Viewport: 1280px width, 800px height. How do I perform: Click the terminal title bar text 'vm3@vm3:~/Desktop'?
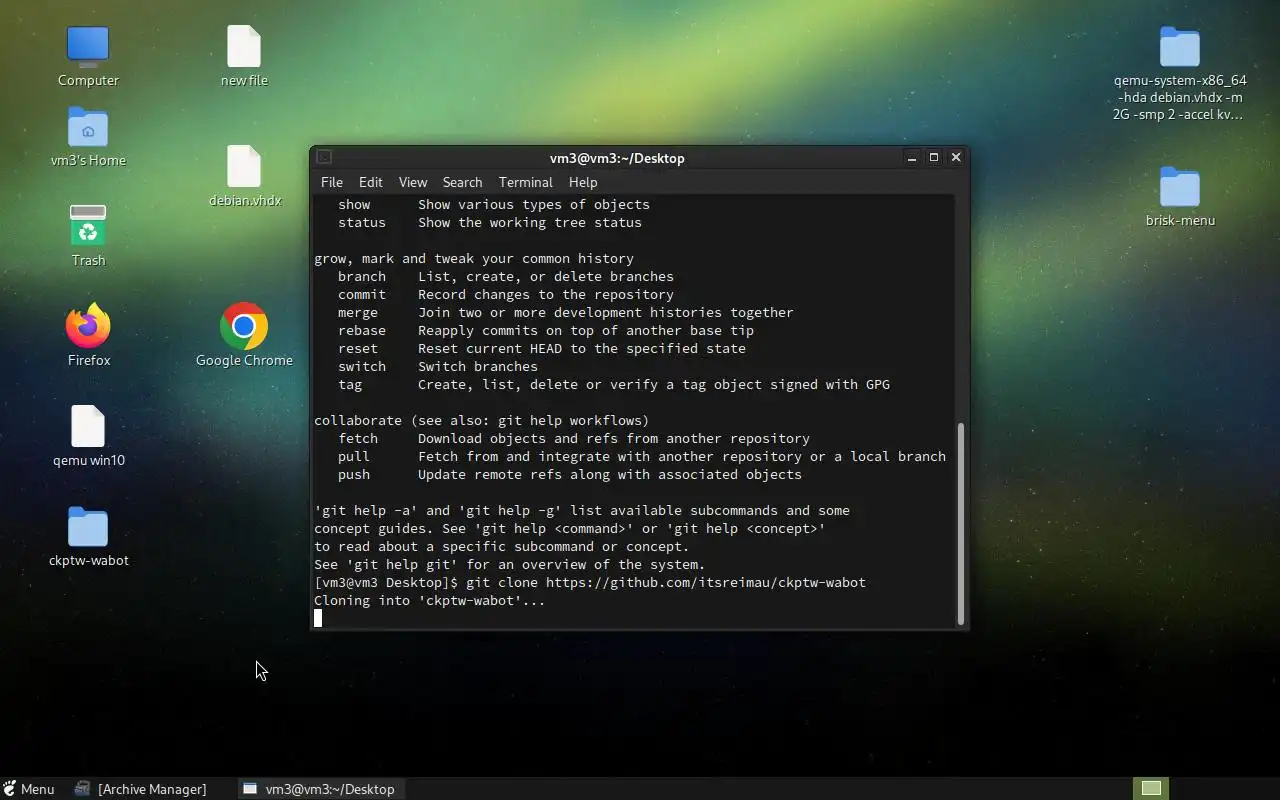pyautogui.click(x=617, y=158)
